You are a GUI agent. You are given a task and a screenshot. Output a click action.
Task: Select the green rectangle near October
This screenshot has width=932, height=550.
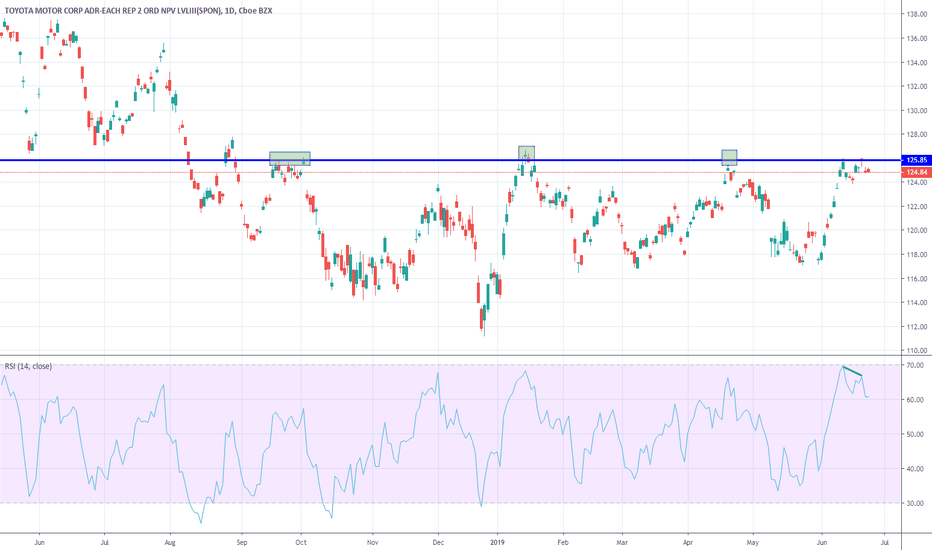(x=290, y=159)
